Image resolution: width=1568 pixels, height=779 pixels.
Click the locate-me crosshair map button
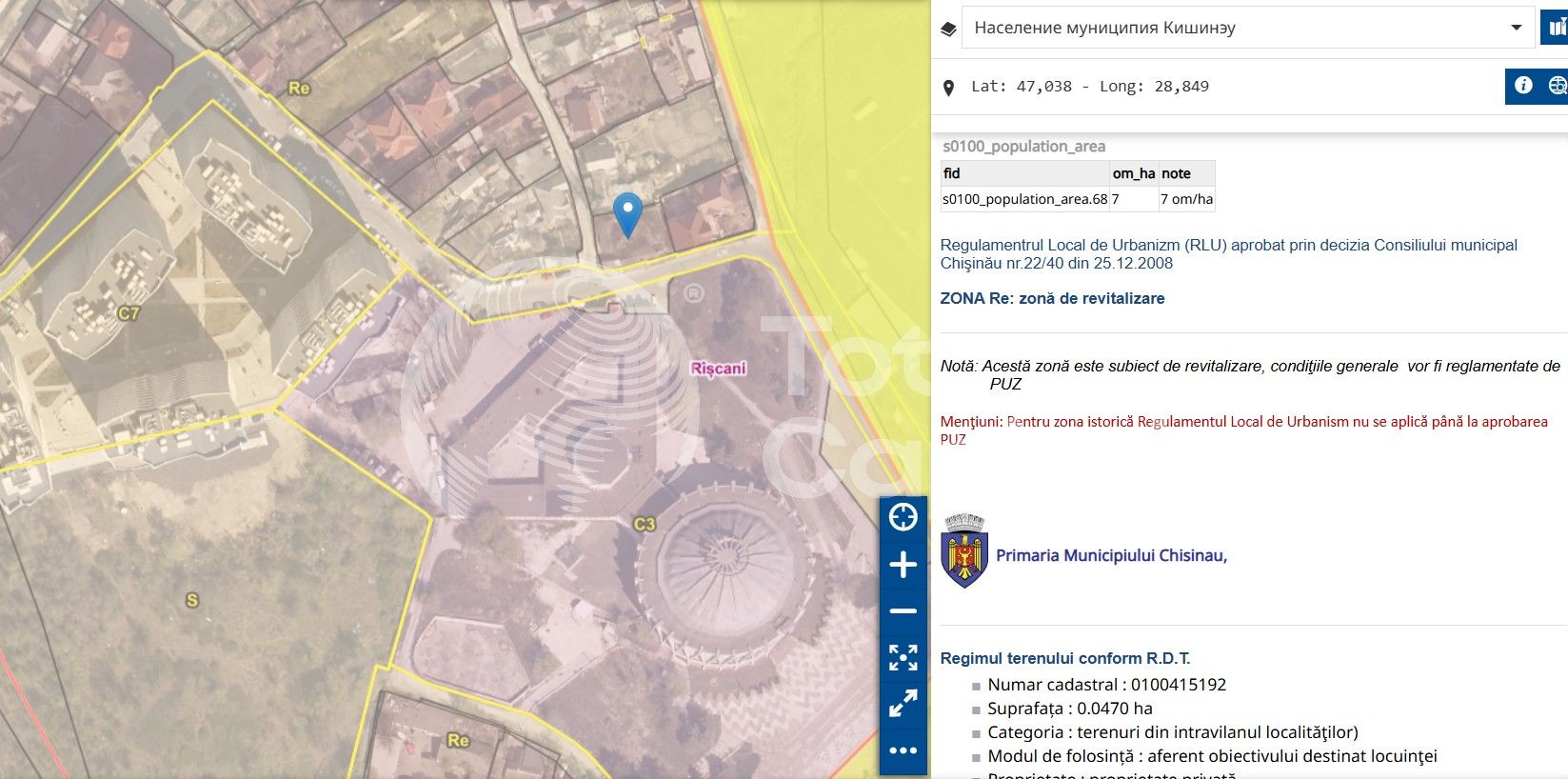point(903,517)
